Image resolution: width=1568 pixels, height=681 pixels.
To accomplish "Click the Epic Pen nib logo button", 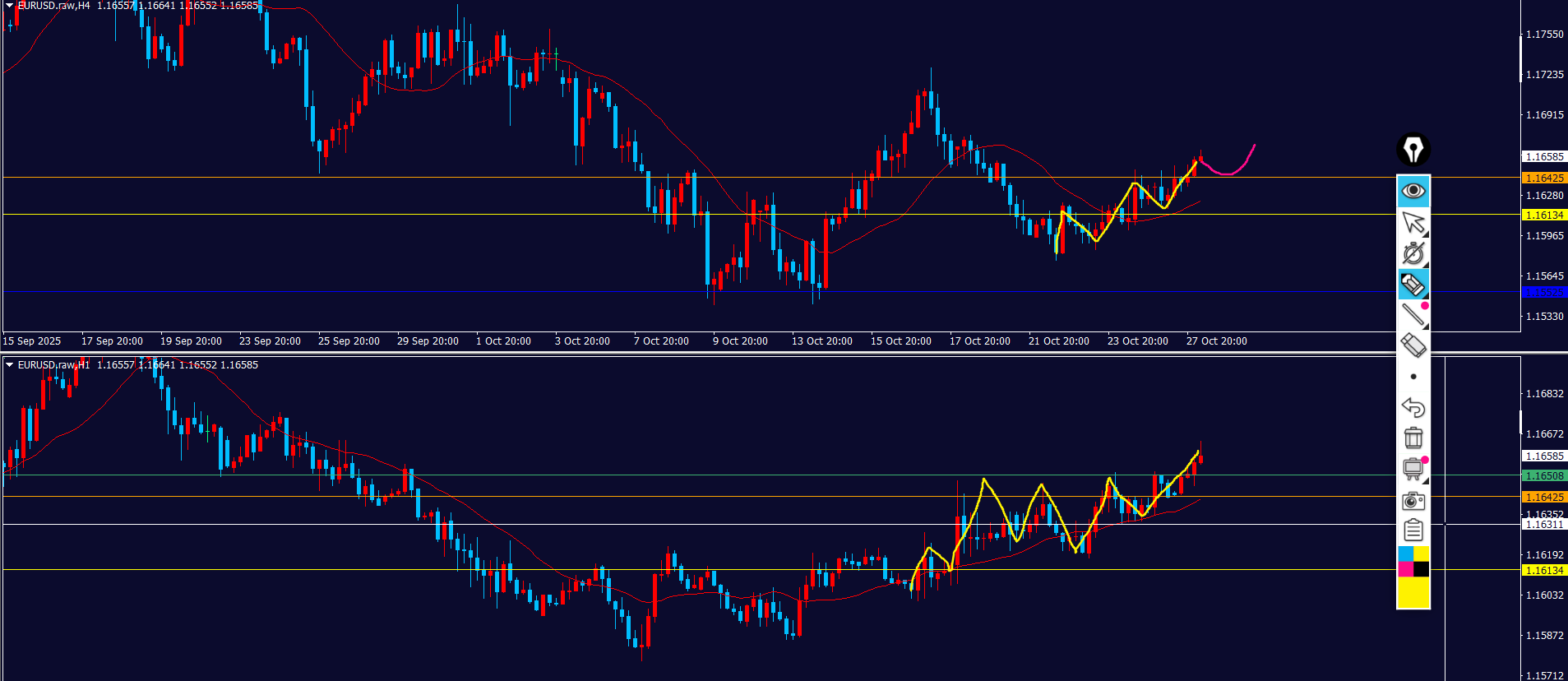I will pyautogui.click(x=1413, y=150).
